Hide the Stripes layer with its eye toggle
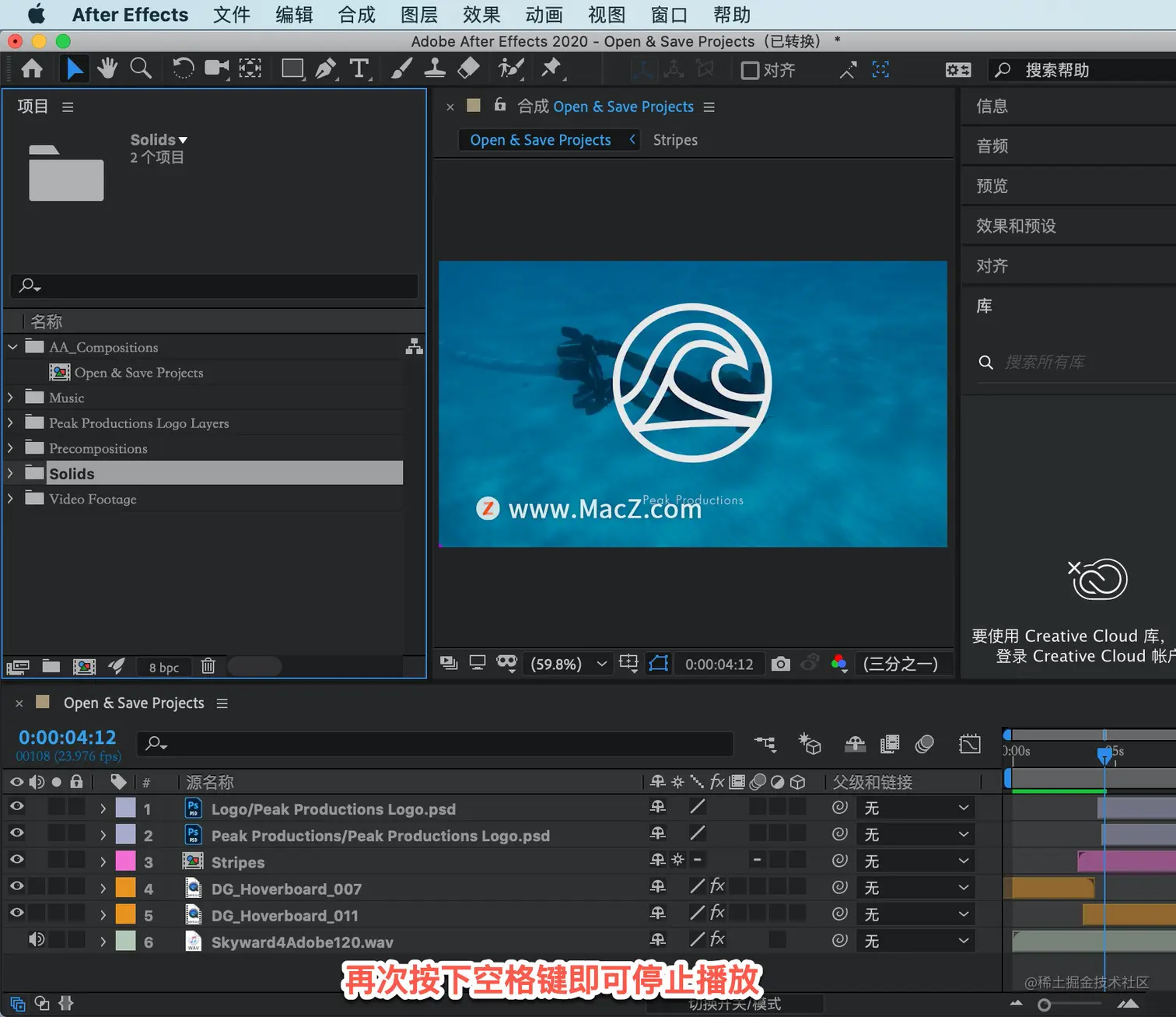Viewport: 1176px width, 1017px height. (16, 861)
